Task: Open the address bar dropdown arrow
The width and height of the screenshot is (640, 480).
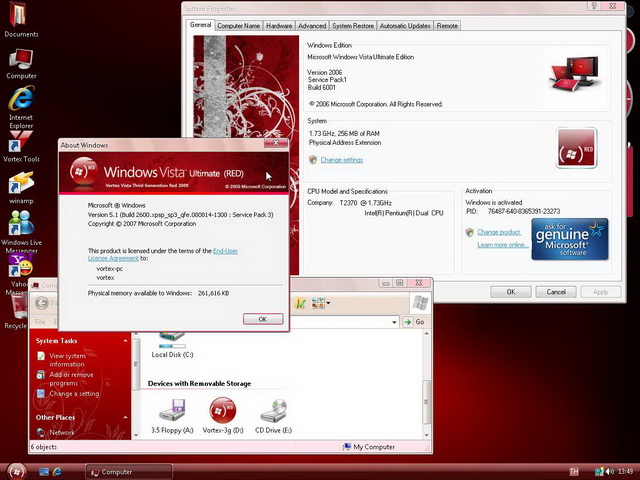Action: (x=394, y=322)
